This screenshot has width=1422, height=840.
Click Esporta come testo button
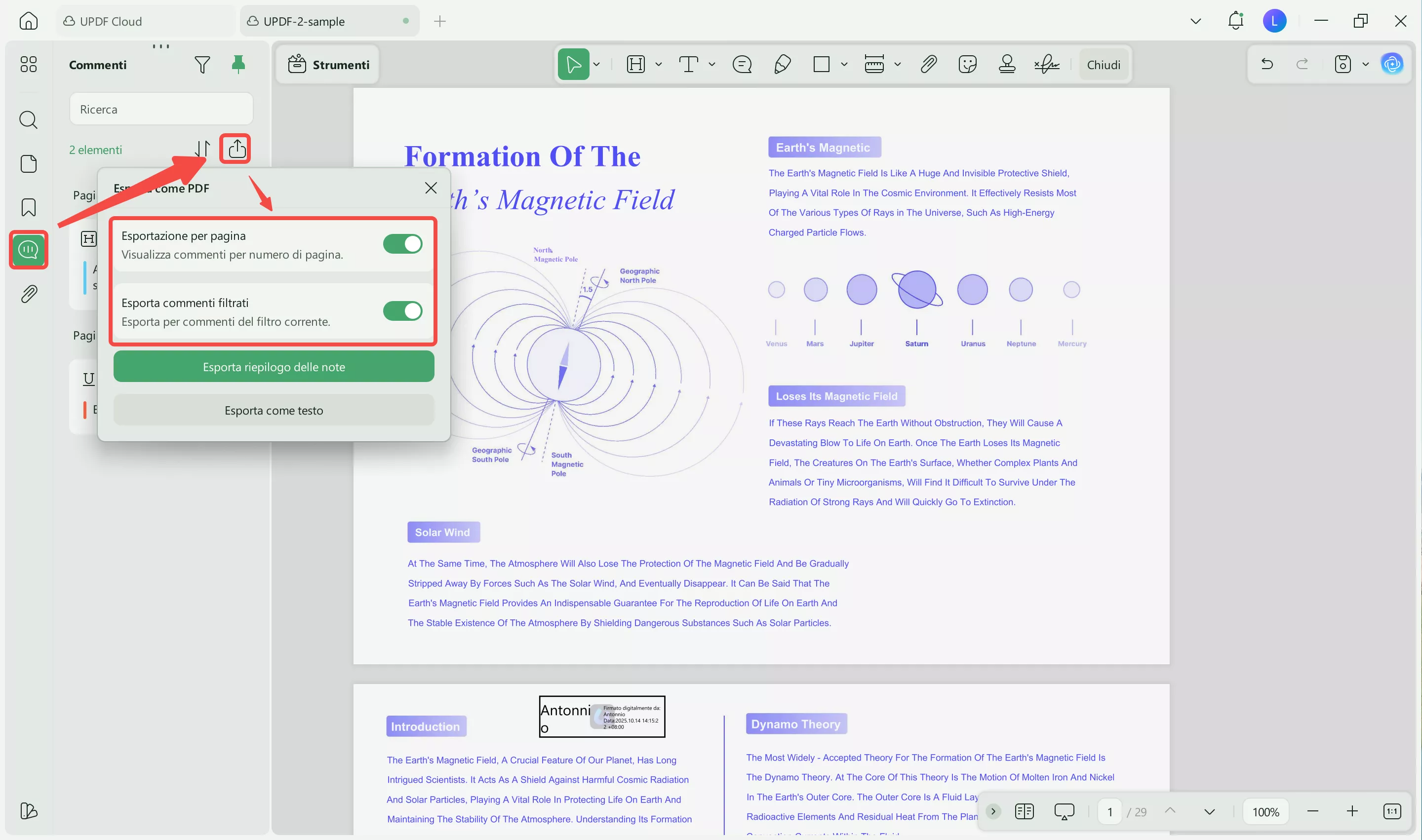(274, 411)
